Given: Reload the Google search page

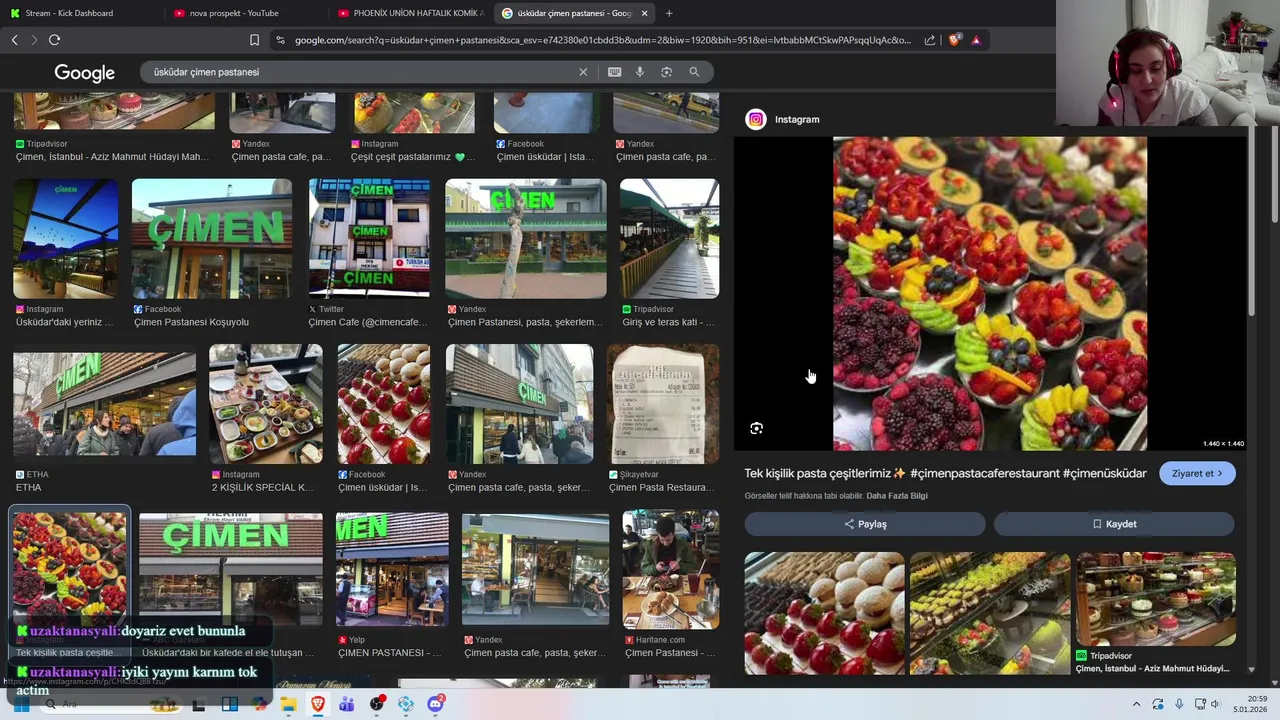Looking at the screenshot, I should pyautogui.click(x=54, y=40).
